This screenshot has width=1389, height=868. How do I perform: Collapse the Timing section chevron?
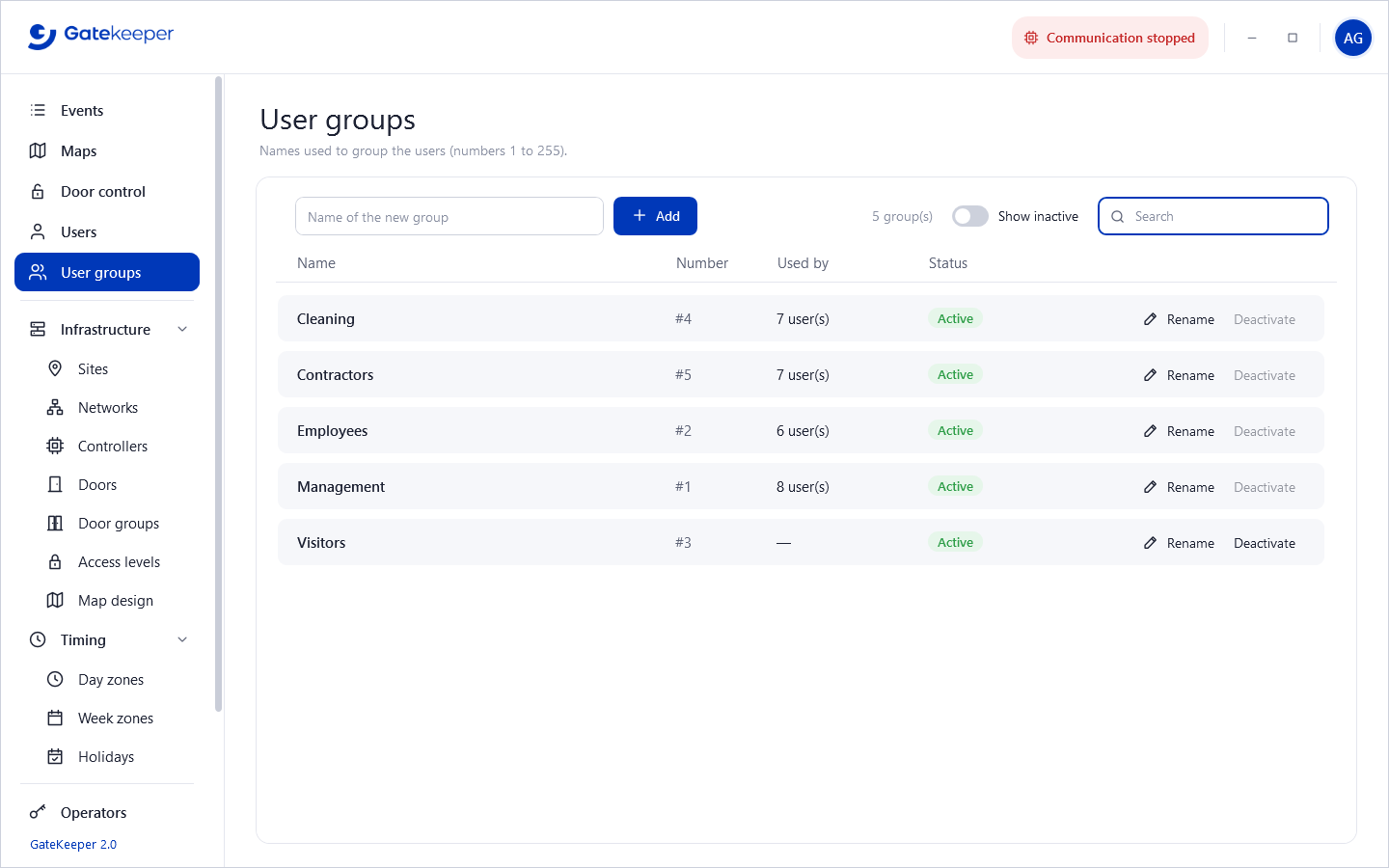click(182, 639)
